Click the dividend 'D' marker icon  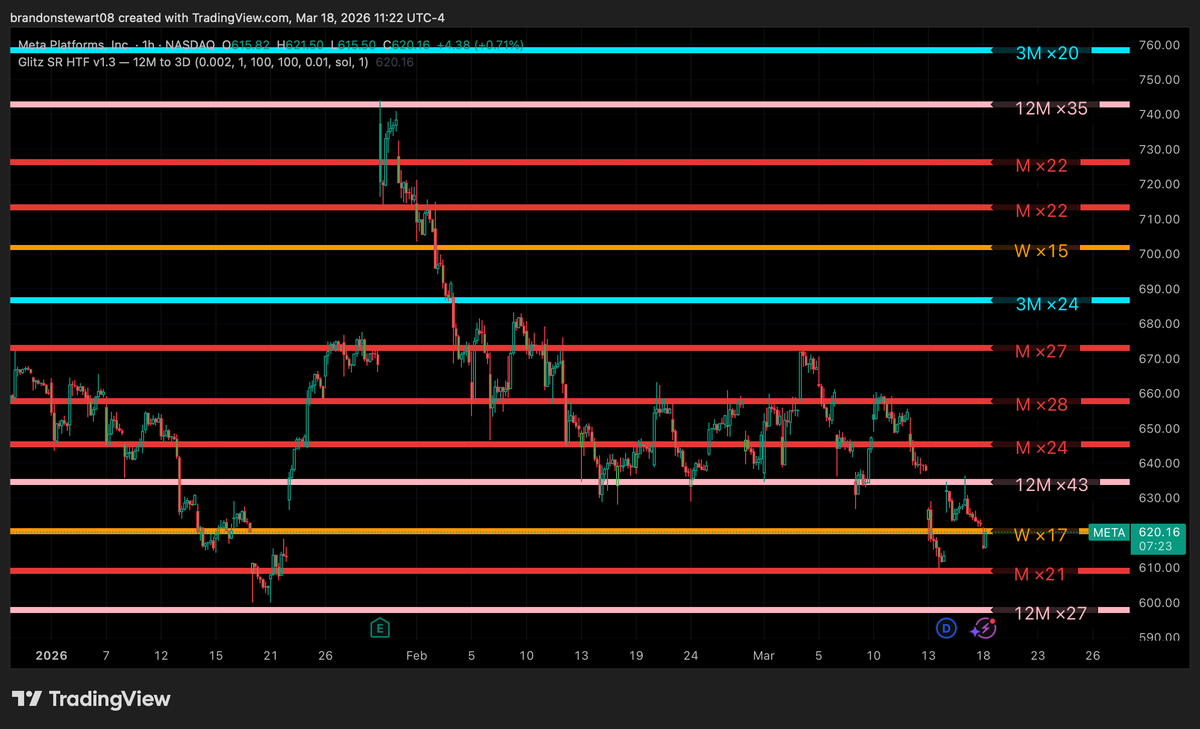pos(947,628)
